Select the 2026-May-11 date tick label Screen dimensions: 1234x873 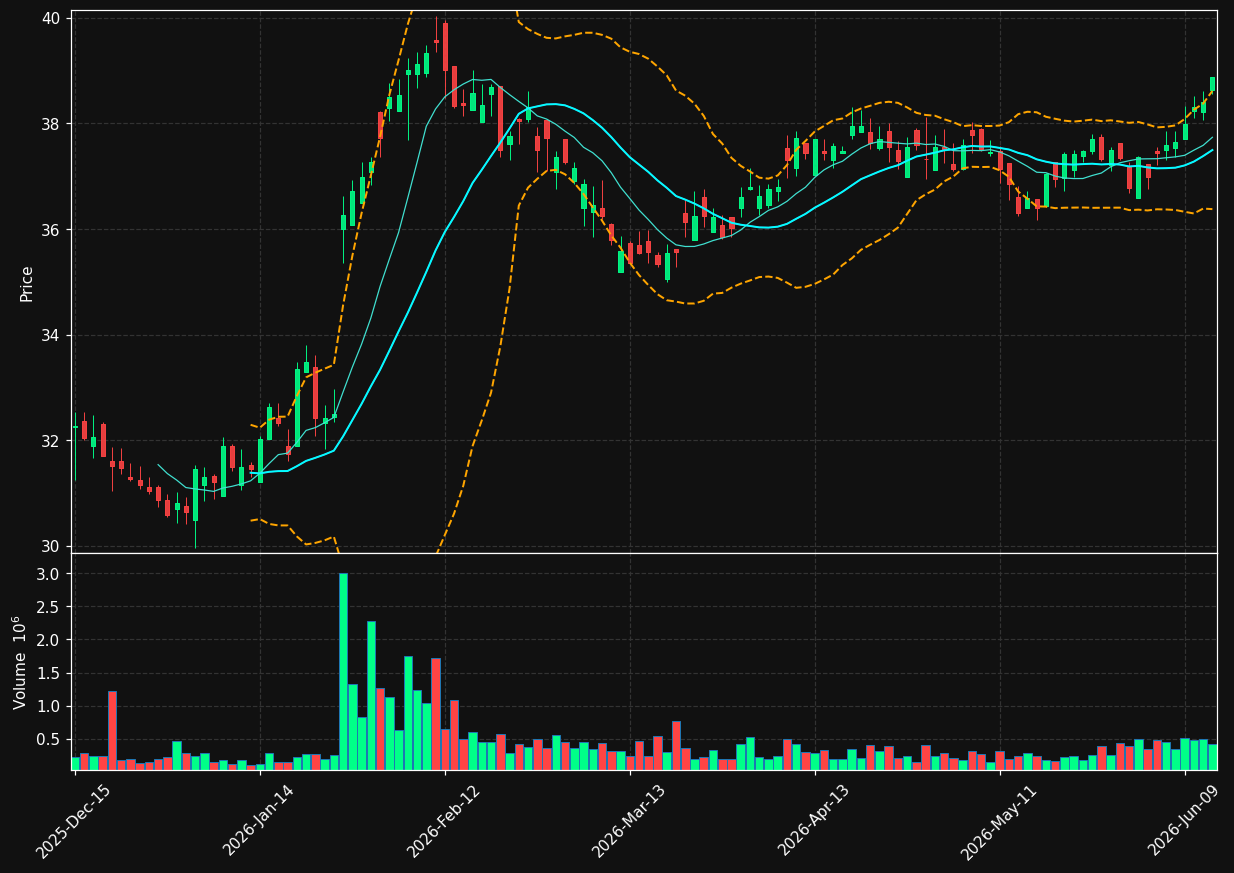point(999,820)
